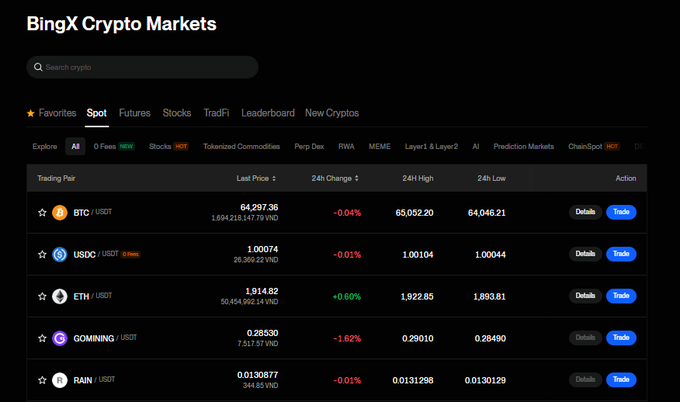Open the TradFi tab
The image size is (680, 402).
coord(216,113)
